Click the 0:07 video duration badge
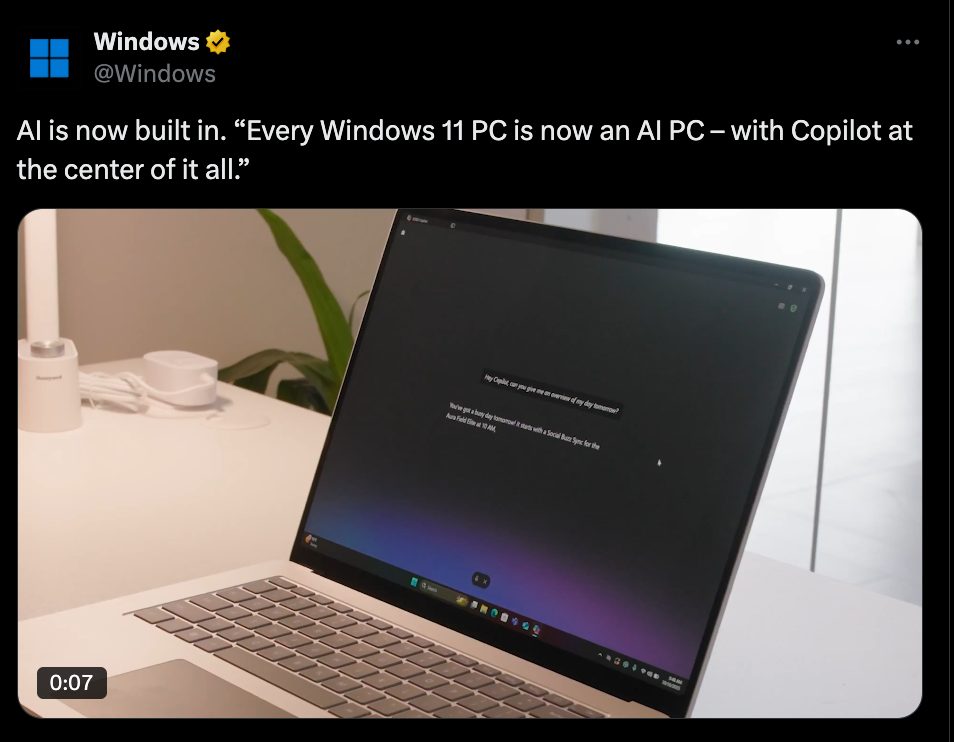 [x=72, y=682]
